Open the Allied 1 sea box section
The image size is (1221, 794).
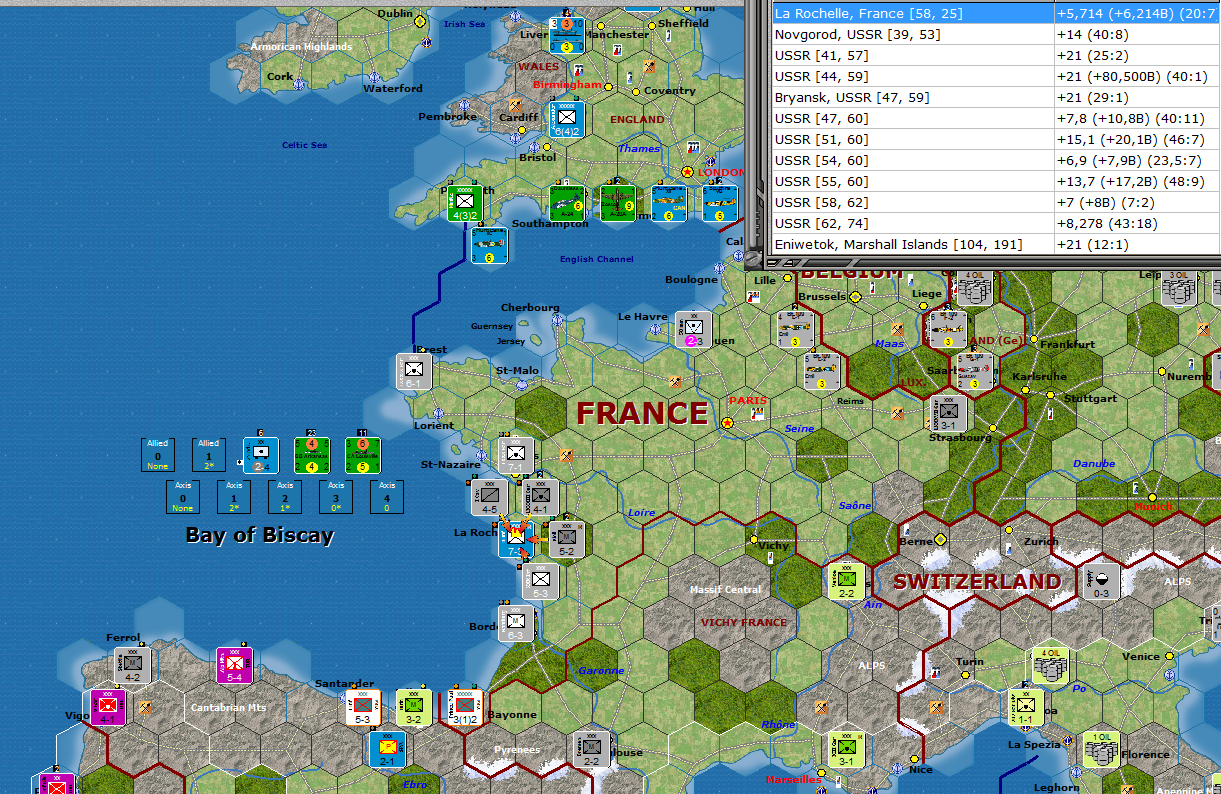(x=208, y=455)
